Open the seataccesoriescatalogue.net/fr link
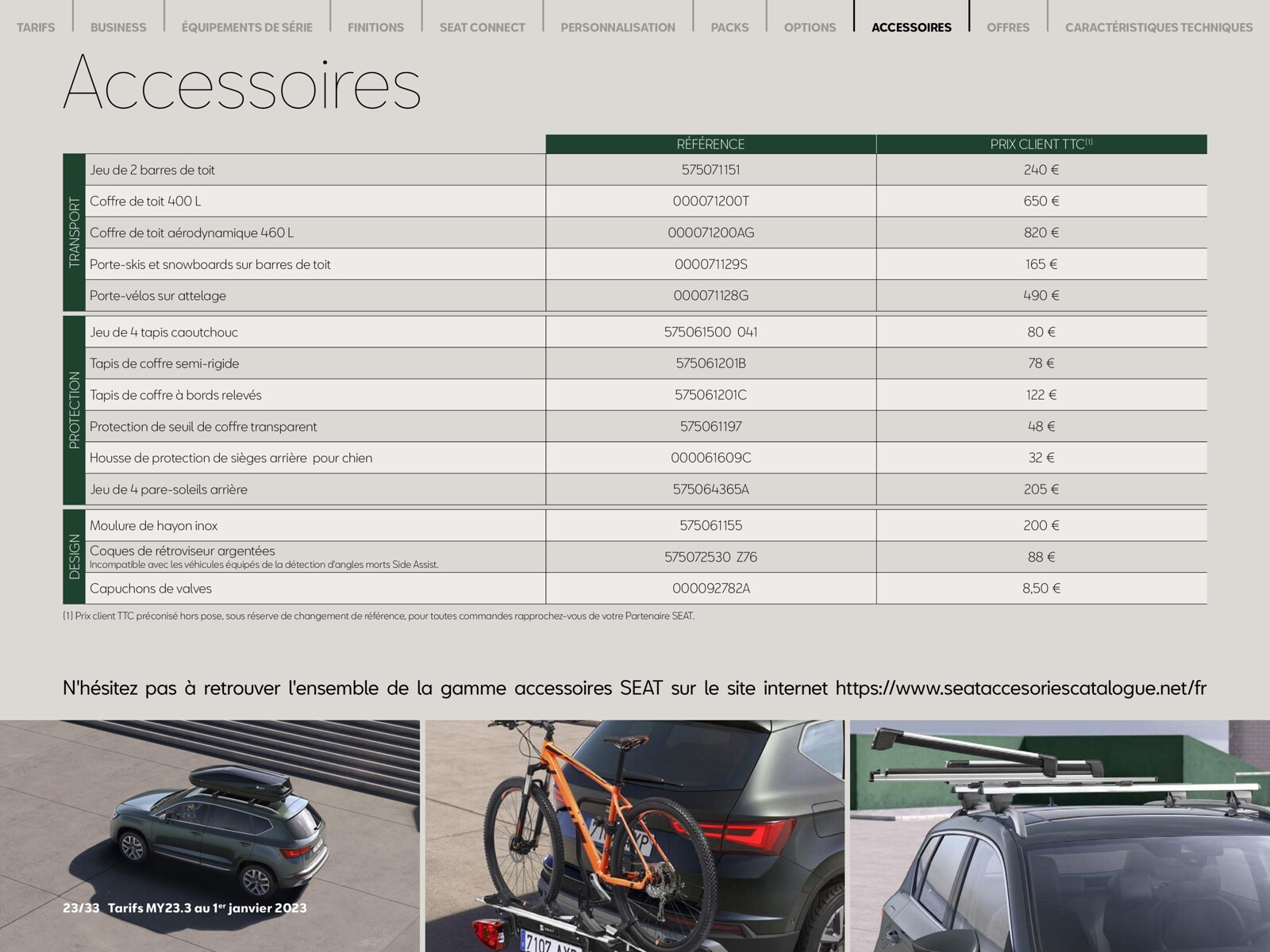This screenshot has width=1270, height=952. pyautogui.click(x=1021, y=688)
